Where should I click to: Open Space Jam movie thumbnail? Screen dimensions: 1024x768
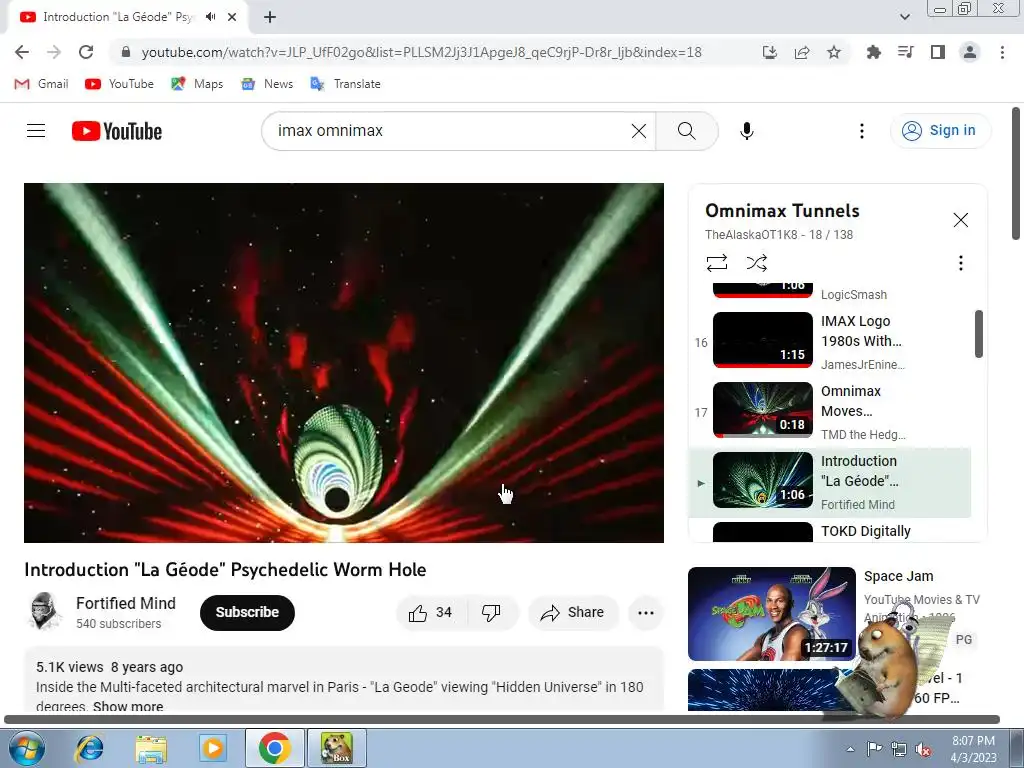[x=771, y=614]
